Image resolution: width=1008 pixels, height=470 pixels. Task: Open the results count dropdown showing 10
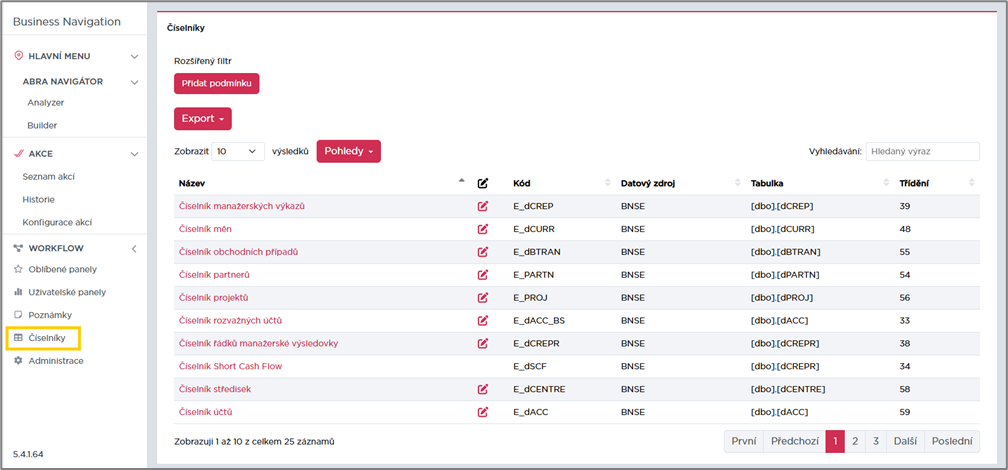click(238, 152)
